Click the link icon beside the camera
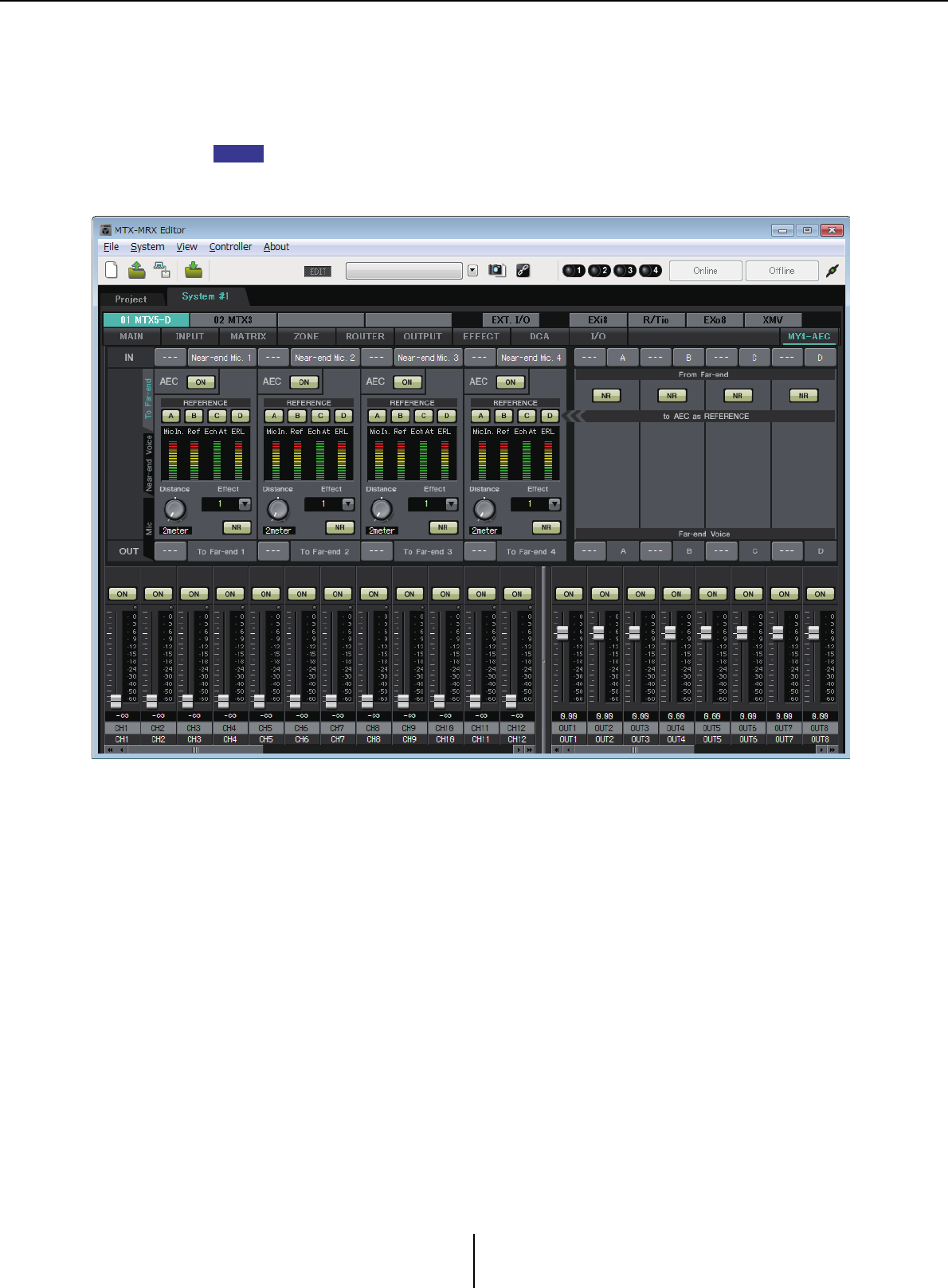This screenshot has height=1288, width=948. point(523,271)
